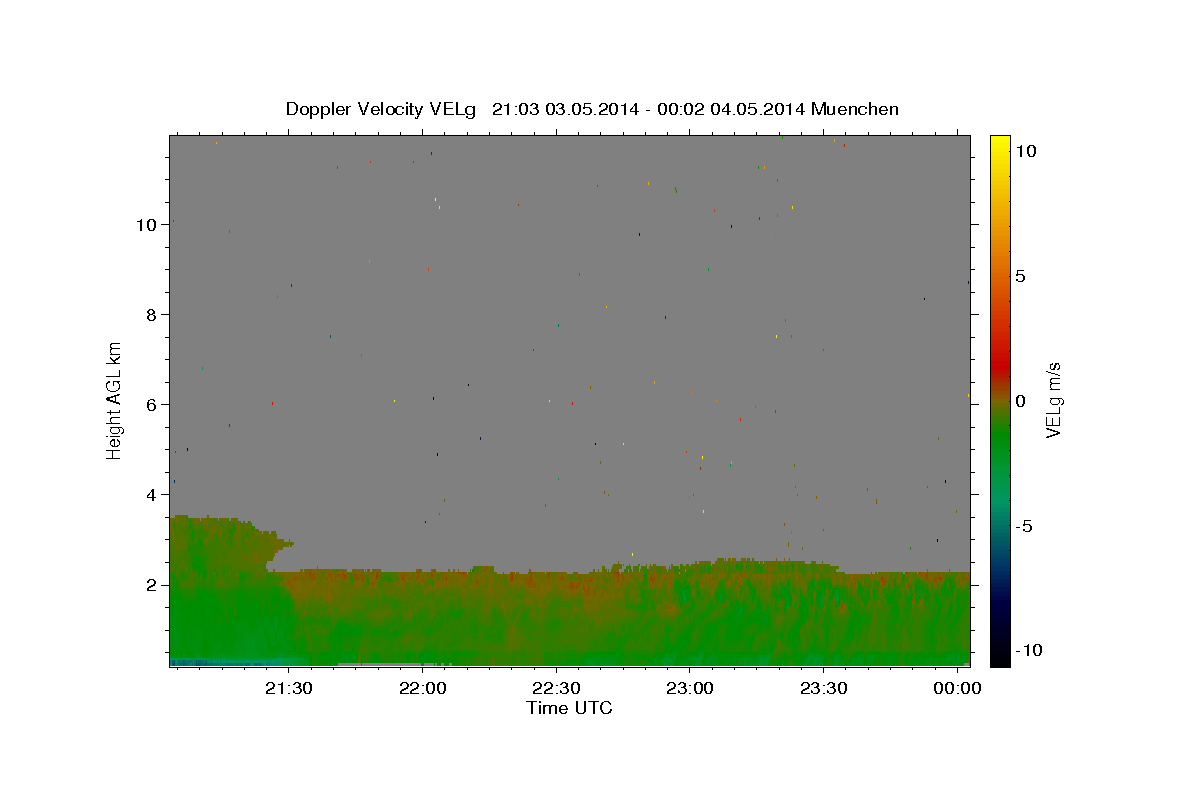Click the colorbar value -10 label

point(1029,651)
